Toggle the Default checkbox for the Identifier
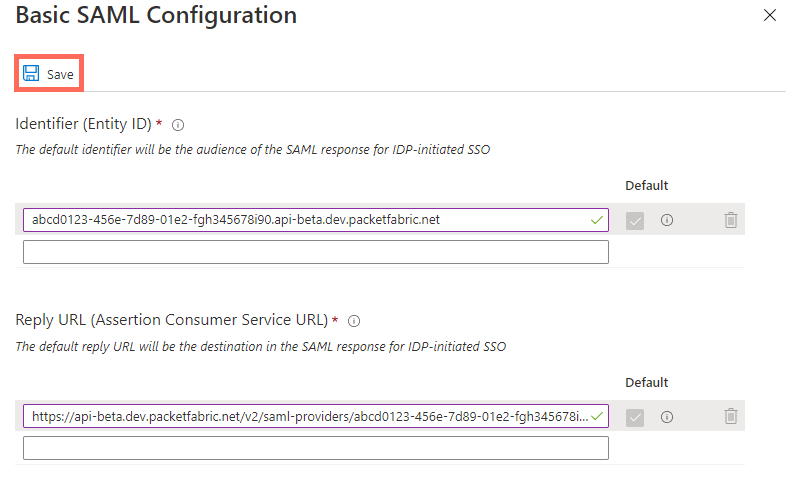 pyautogui.click(x=635, y=220)
